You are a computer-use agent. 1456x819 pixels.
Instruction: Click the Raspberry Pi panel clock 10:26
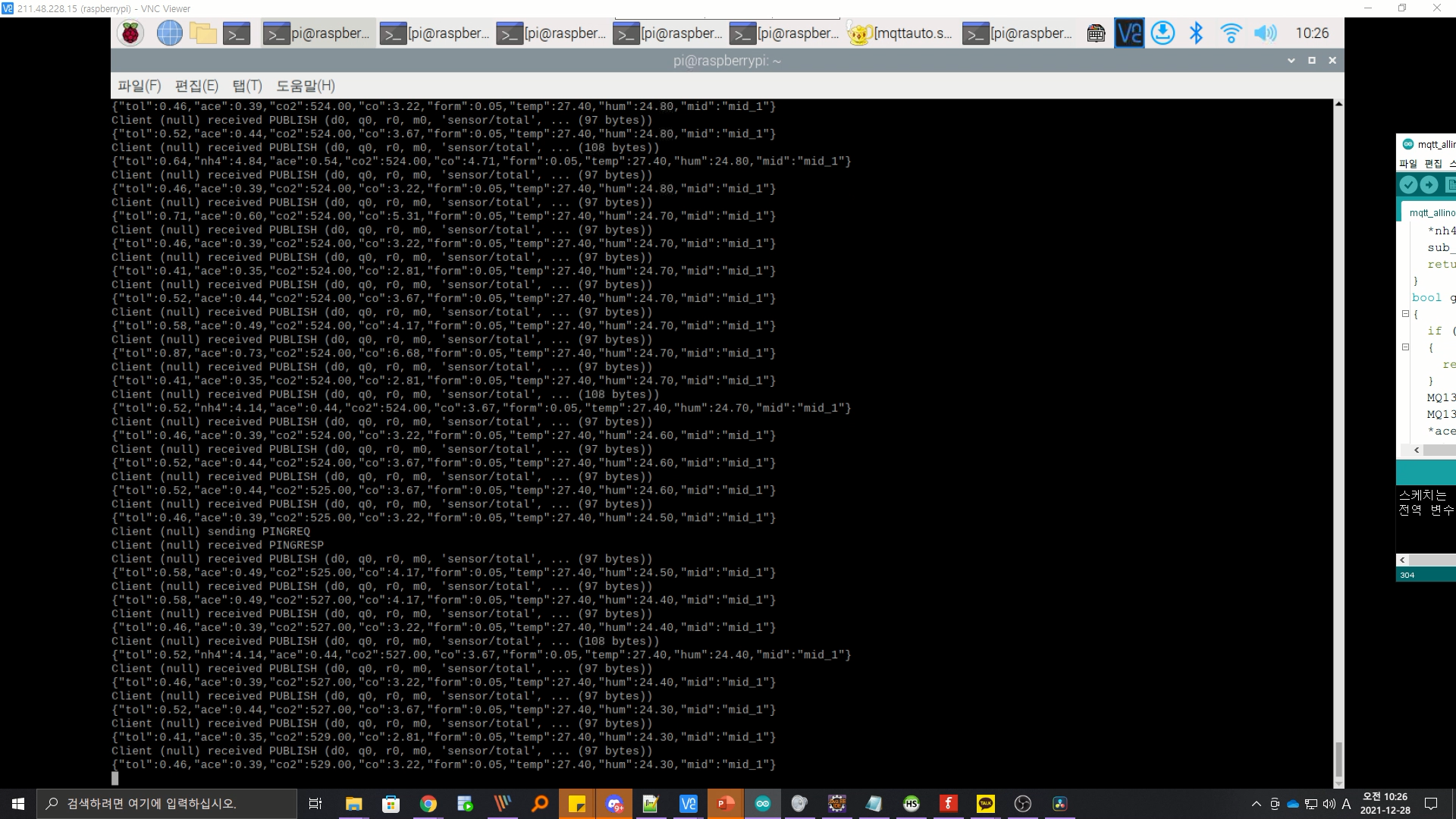1312,33
